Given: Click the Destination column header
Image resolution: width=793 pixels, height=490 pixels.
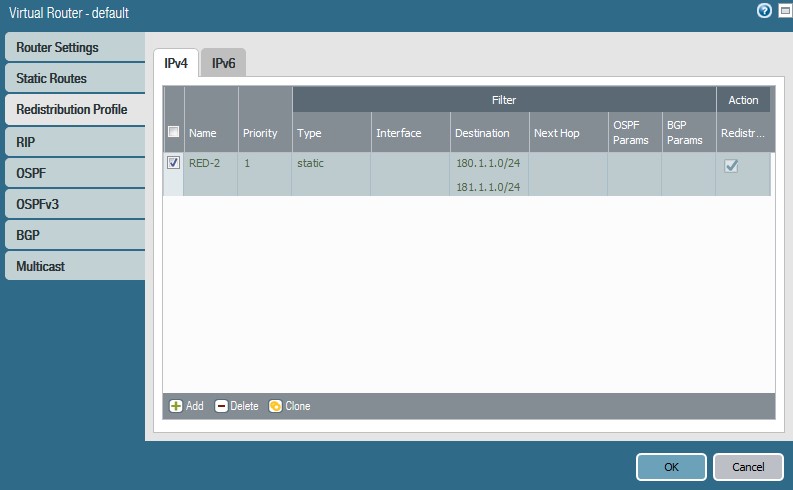Looking at the screenshot, I should tap(490, 132).
